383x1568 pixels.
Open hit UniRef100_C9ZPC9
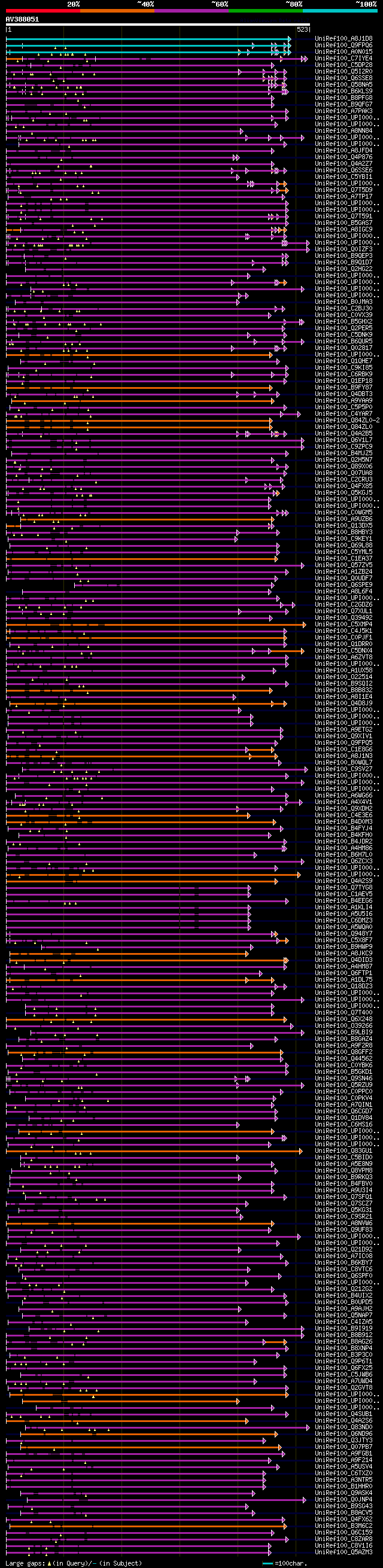[x=344, y=447]
